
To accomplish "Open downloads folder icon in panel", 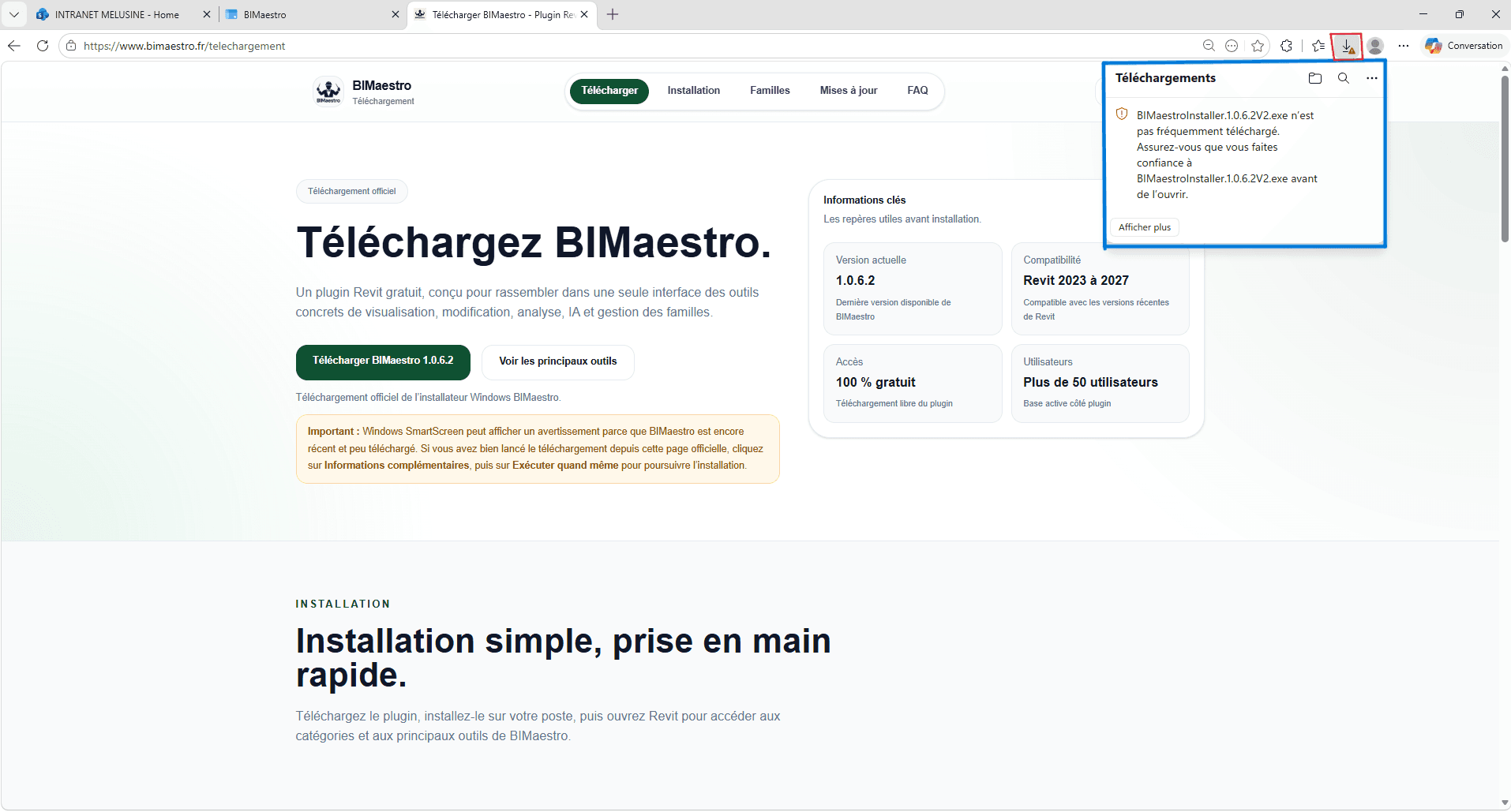I will [x=1314, y=78].
